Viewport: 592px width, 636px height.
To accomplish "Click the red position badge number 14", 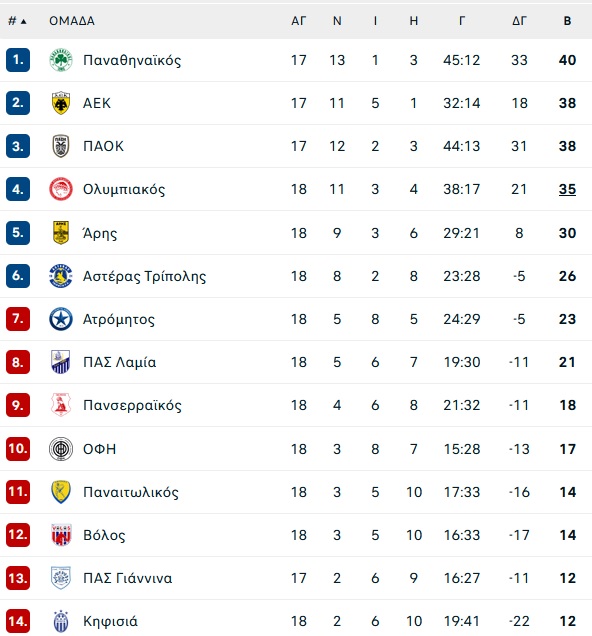I will tap(18, 621).
